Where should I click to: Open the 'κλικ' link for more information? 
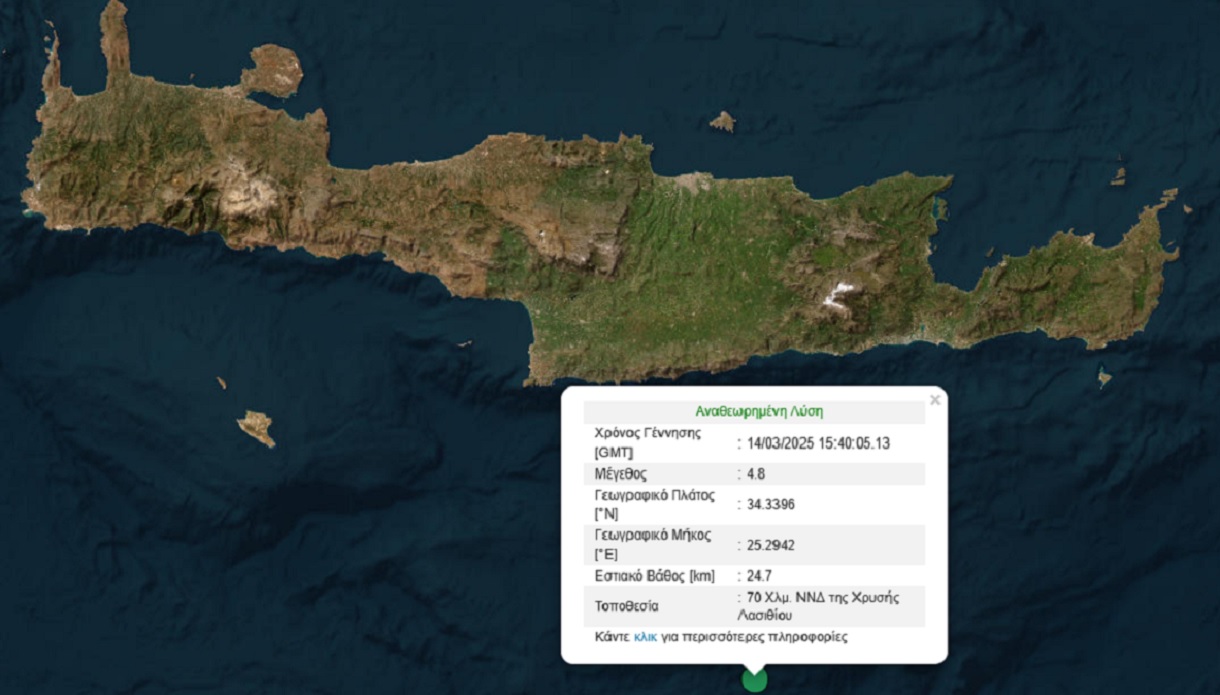646,636
